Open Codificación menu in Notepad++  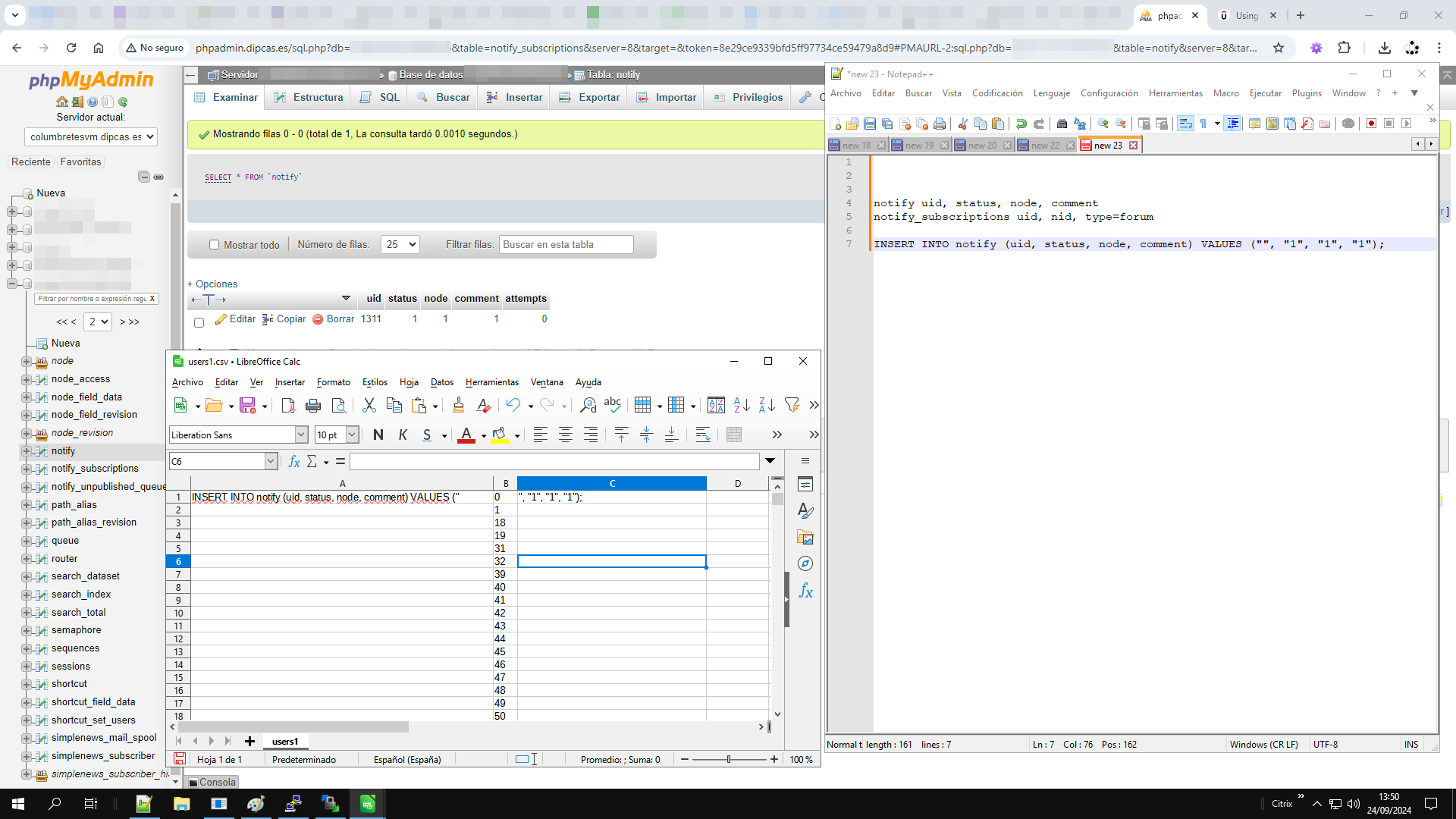coord(997,93)
